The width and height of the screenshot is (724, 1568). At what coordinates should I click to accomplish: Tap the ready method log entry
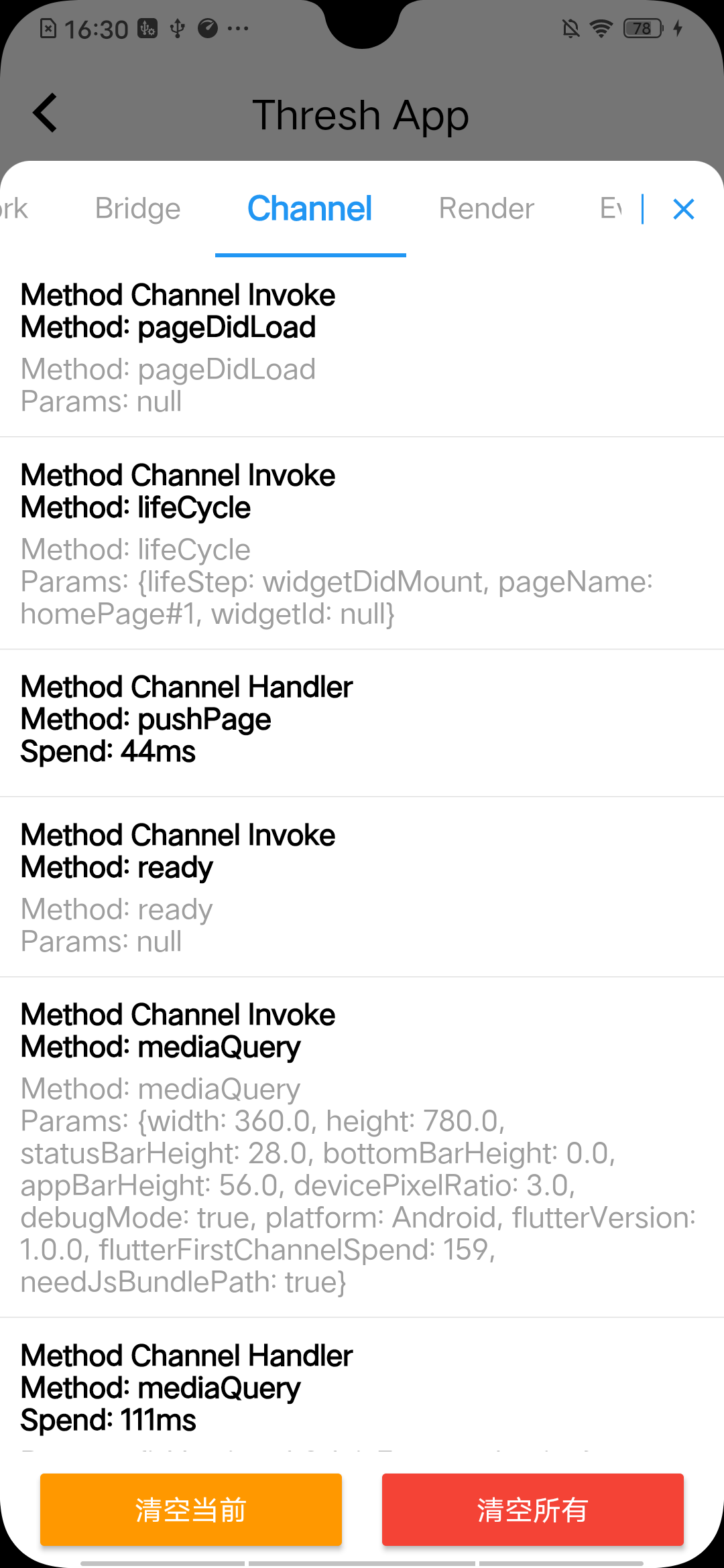[x=362, y=887]
